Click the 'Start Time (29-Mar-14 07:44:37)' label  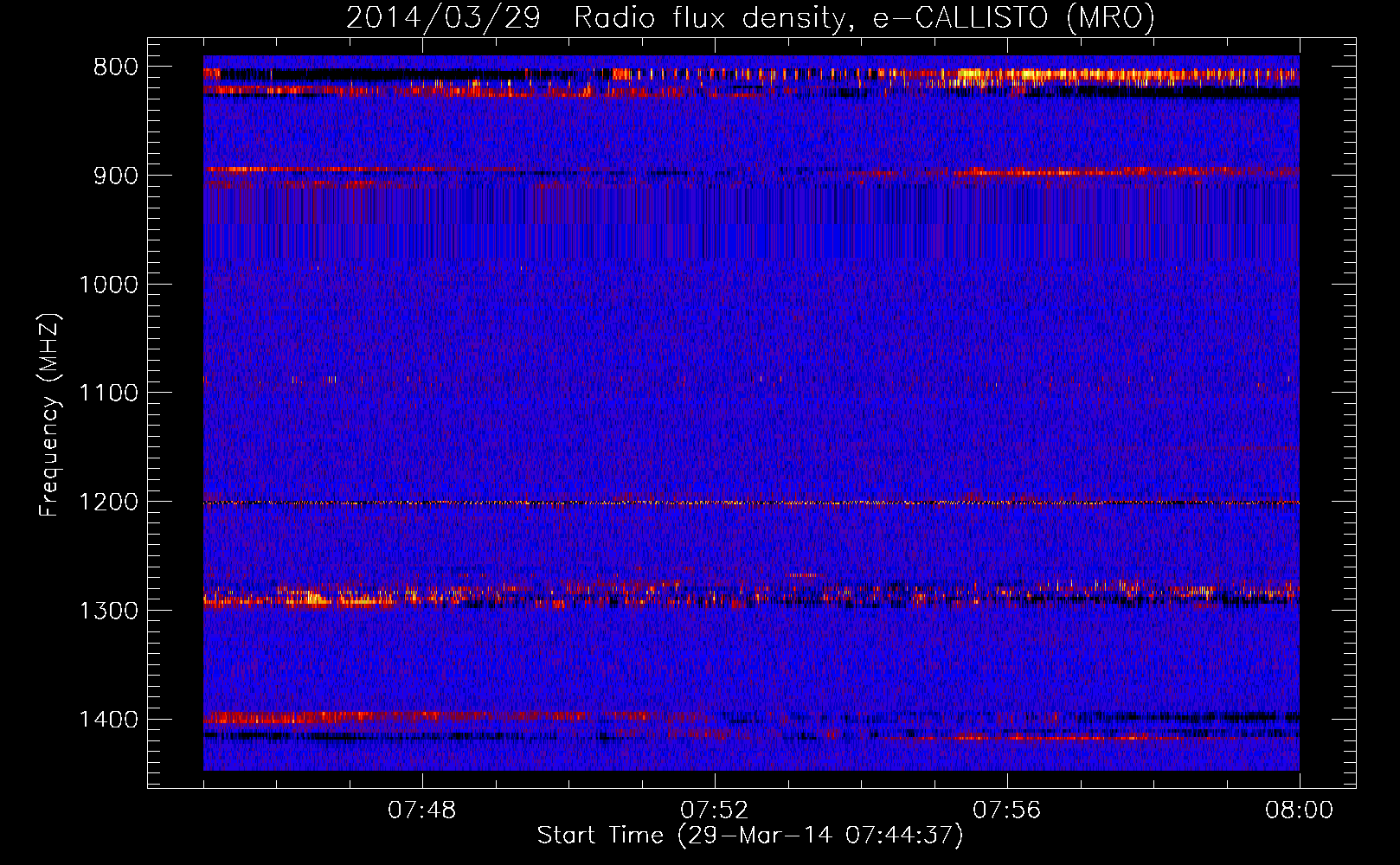tap(750, 836)
